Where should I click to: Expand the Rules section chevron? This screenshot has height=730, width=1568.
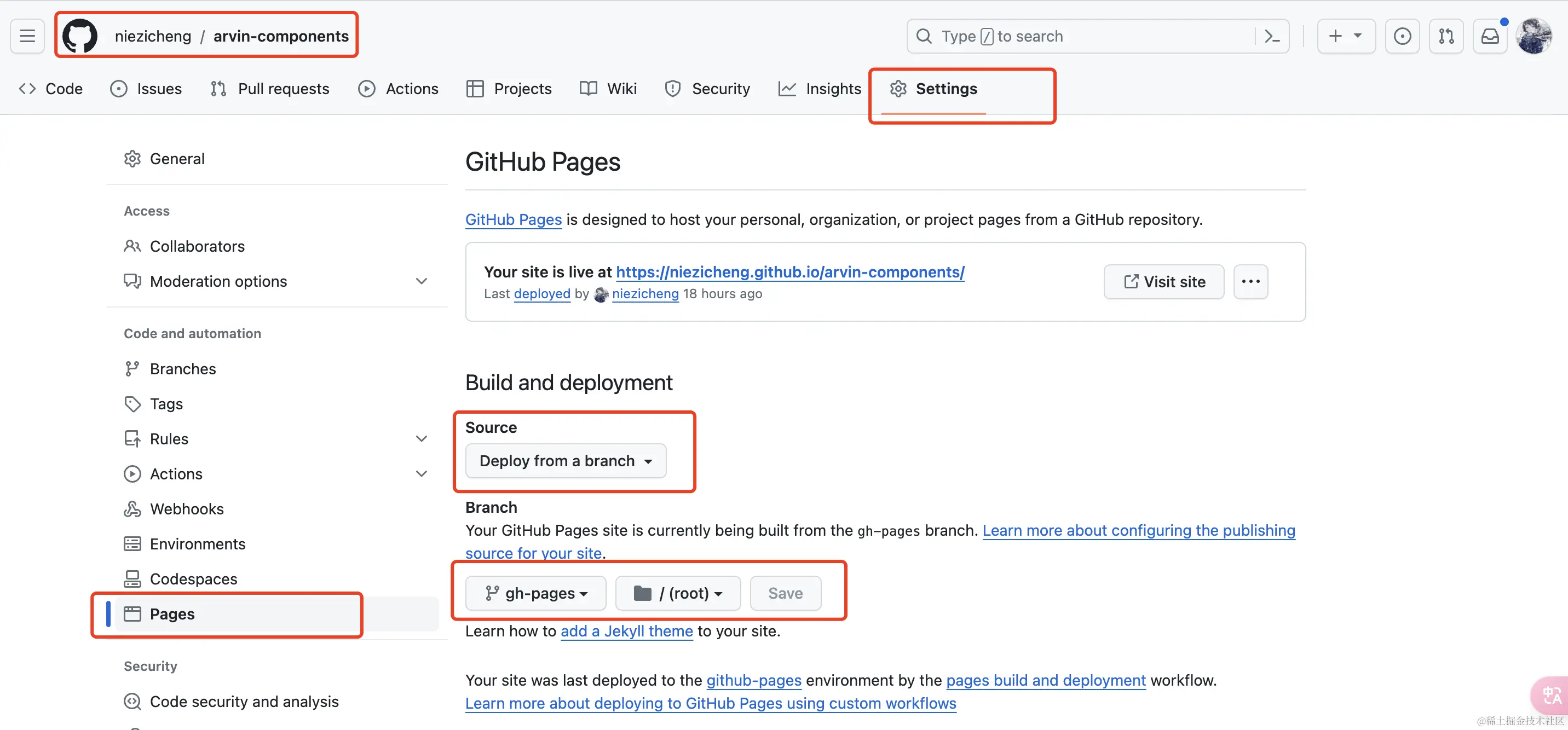pos(421,439)
